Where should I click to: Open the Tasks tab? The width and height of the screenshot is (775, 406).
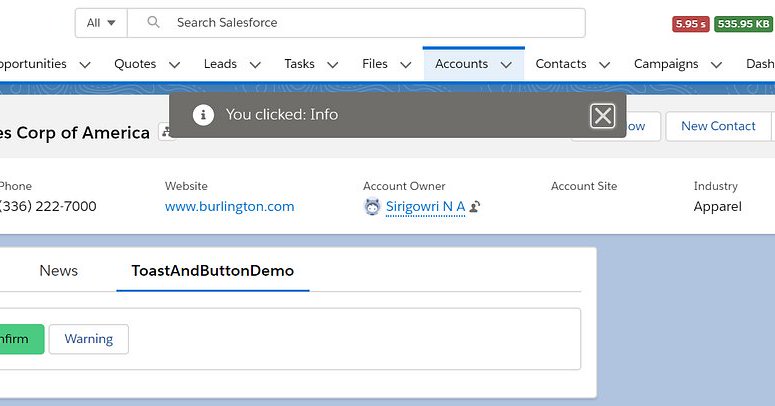[x=300, y=64]
